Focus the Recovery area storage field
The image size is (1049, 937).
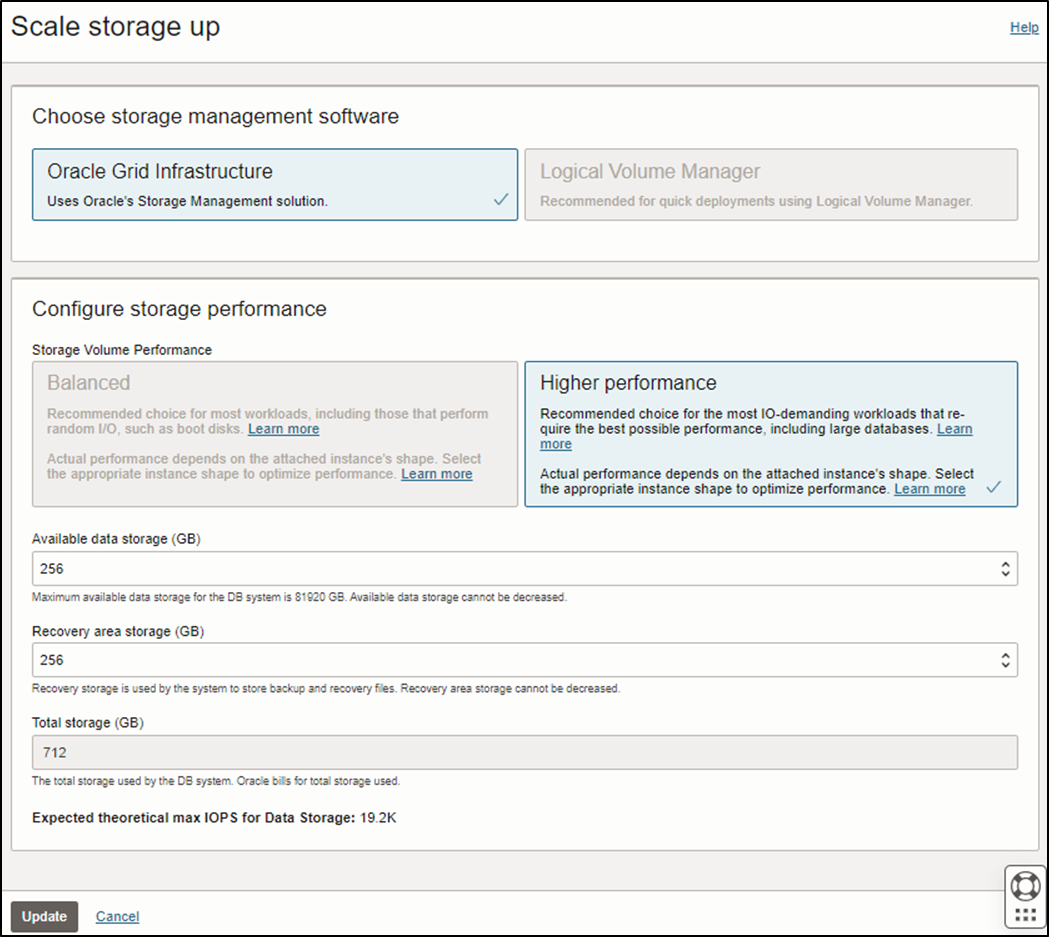coord(525,660)
